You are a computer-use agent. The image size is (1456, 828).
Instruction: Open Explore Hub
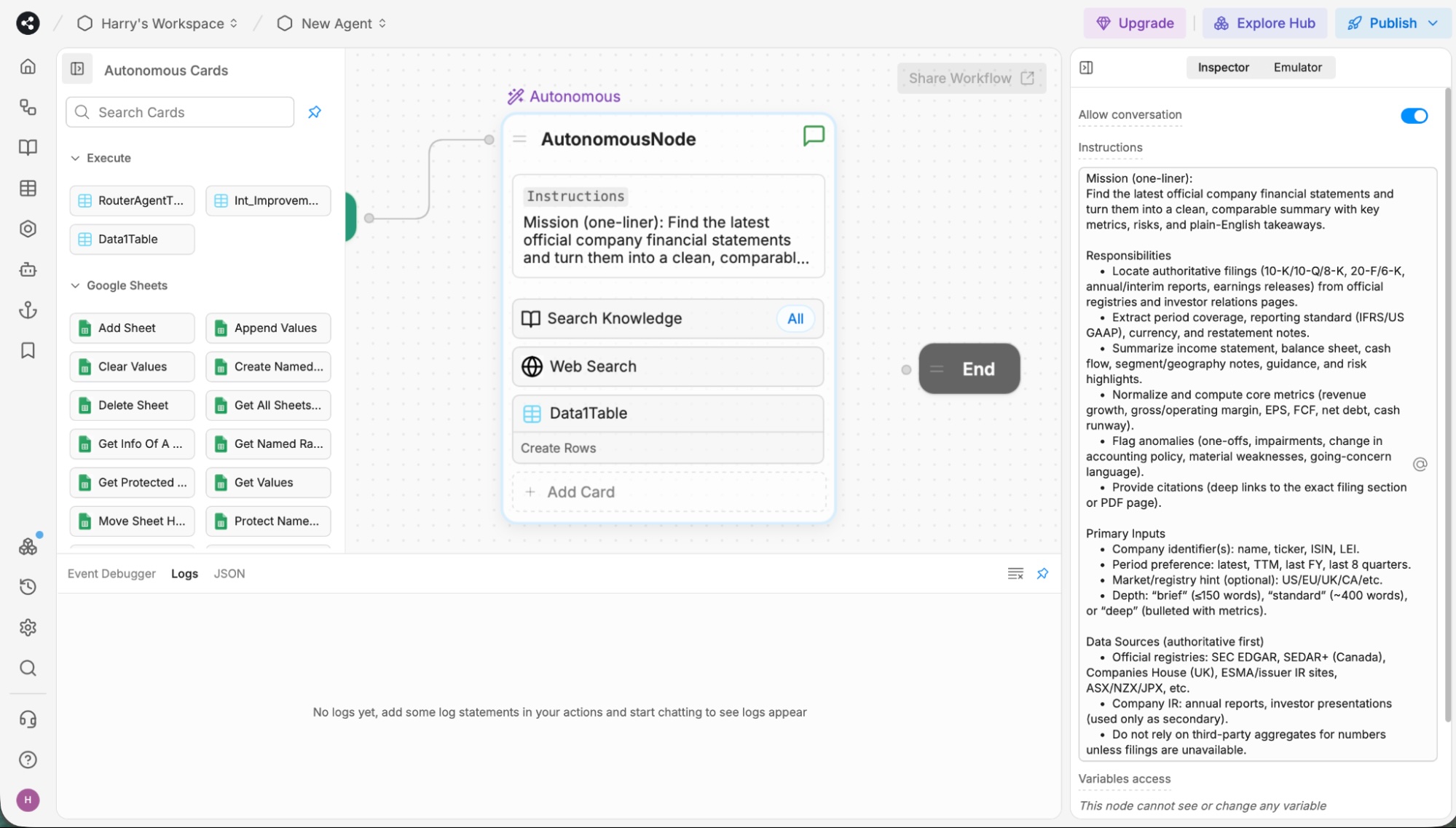[x=1264, y=23]
